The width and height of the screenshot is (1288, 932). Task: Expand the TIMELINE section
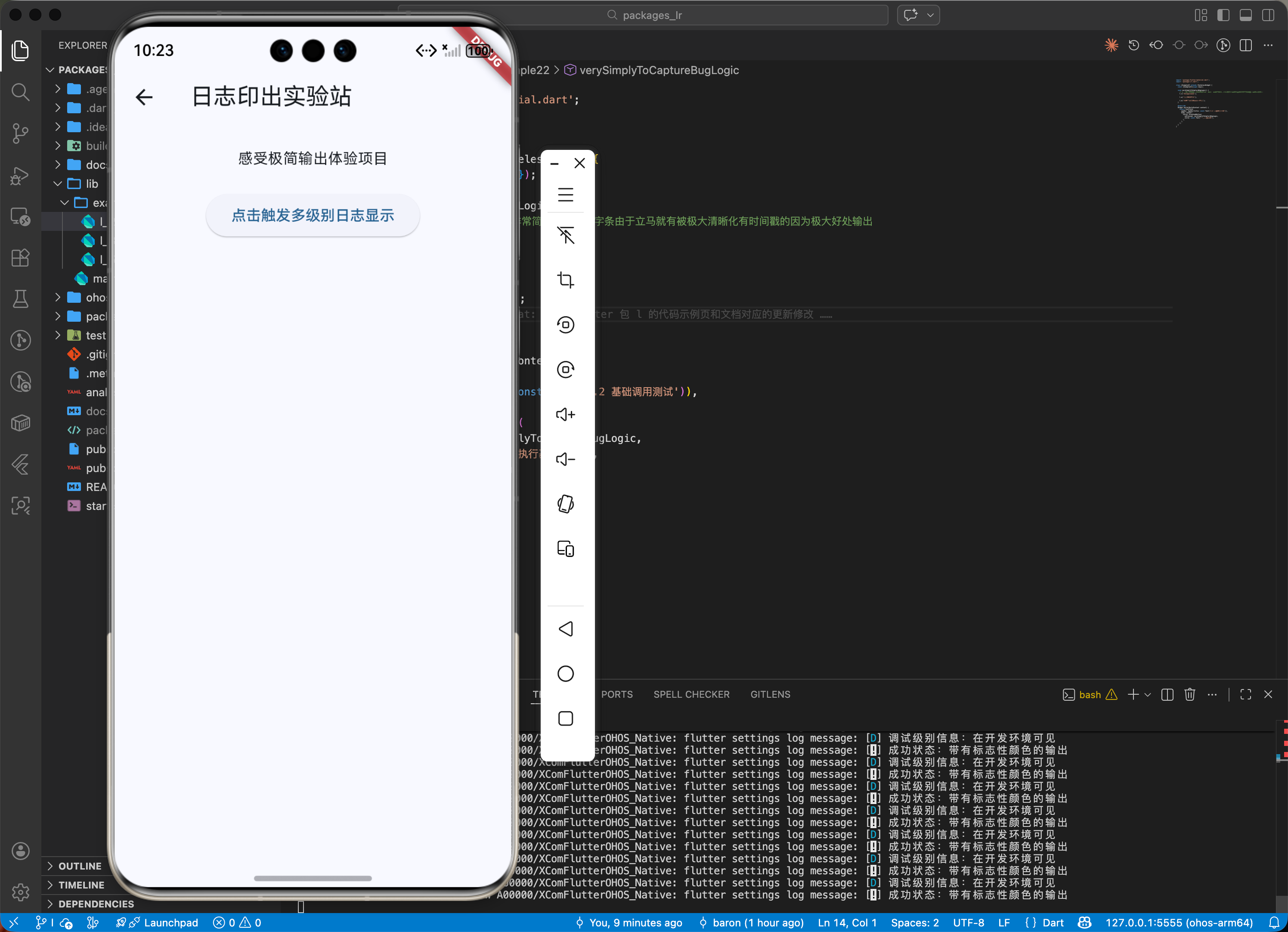(x=81, y=885)
